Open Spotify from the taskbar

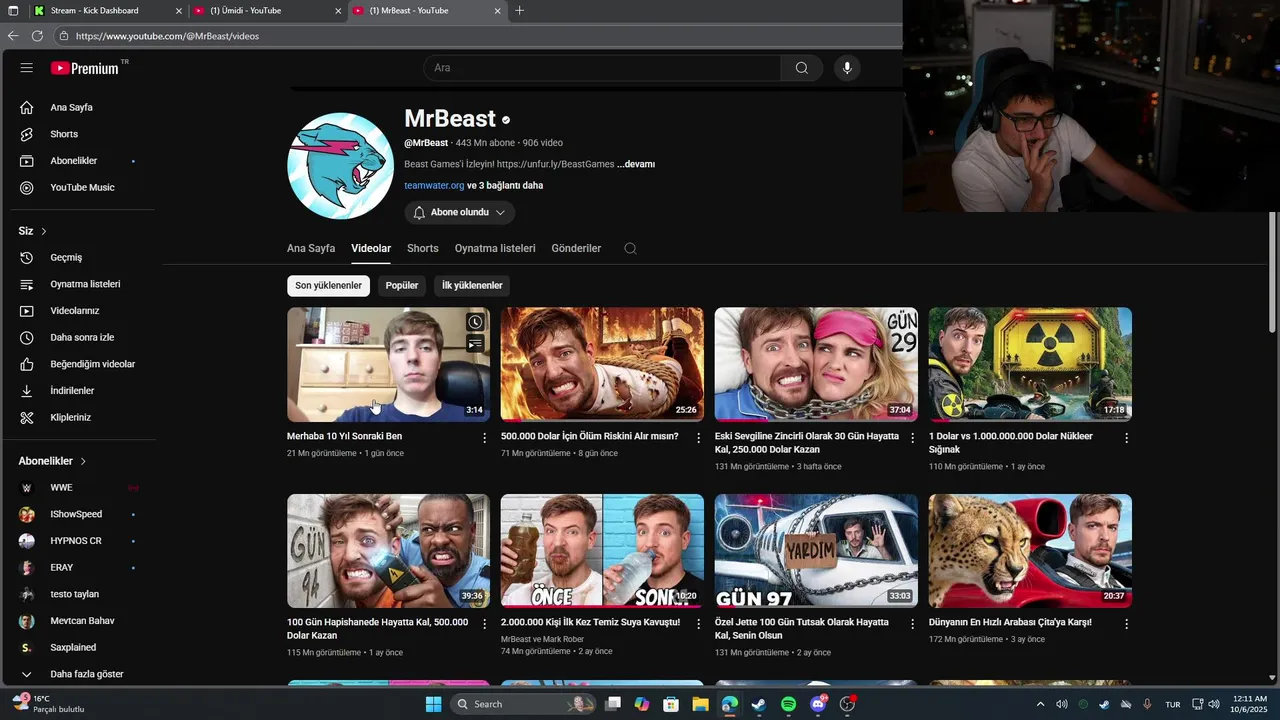[788, 704]
